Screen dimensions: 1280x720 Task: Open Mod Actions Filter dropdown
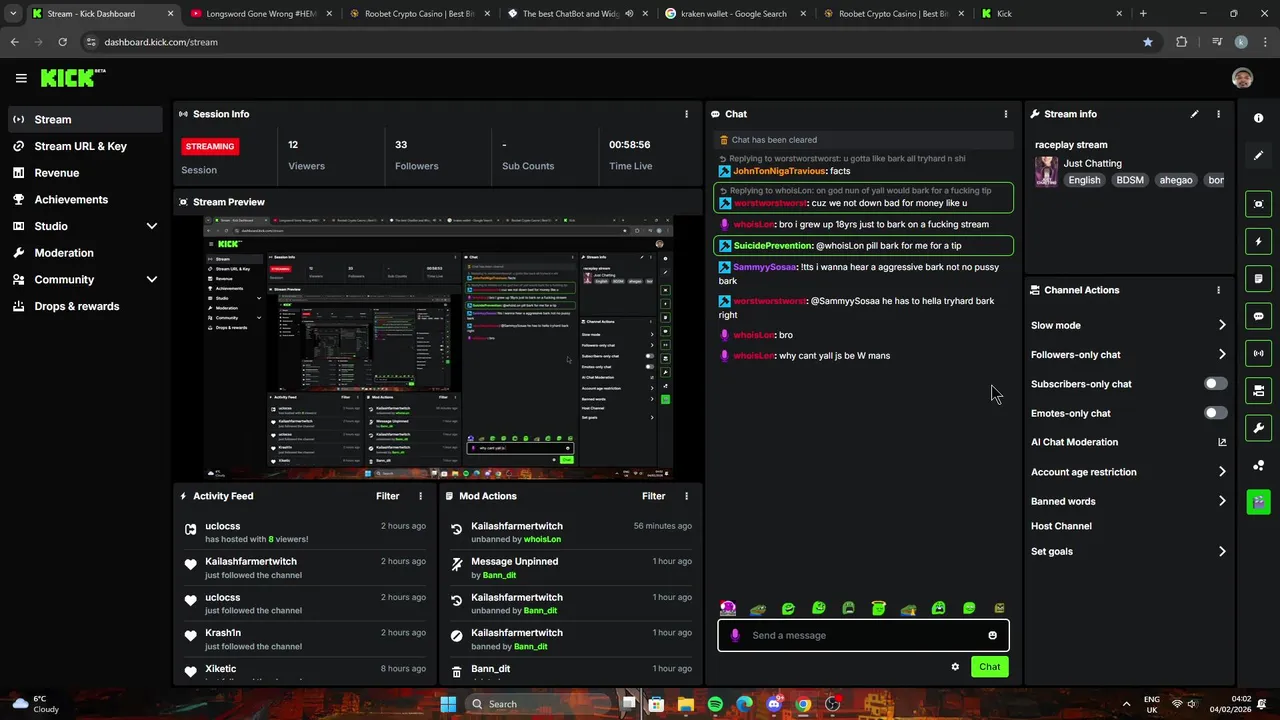point(654,496)
